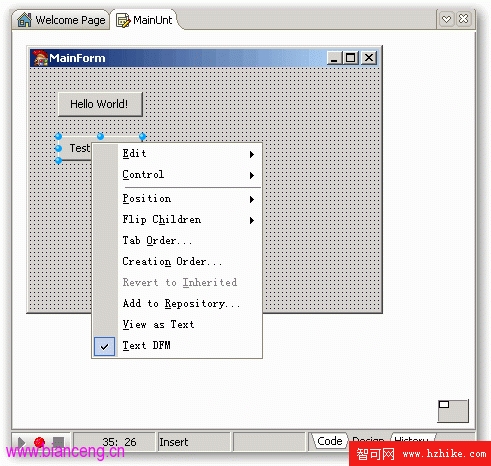This screenshot has height=466, width=491.
Task: Close the current editor page with X
Action: [463, 19]
